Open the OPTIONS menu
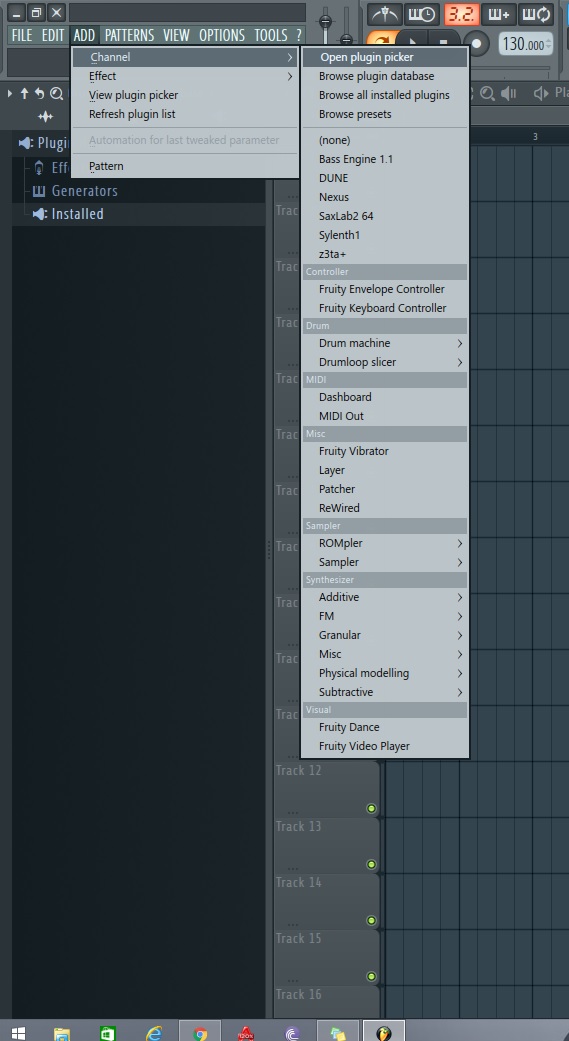Viewport: 569px width, 1041px height. pyautogui.click(x=222, y=35)
